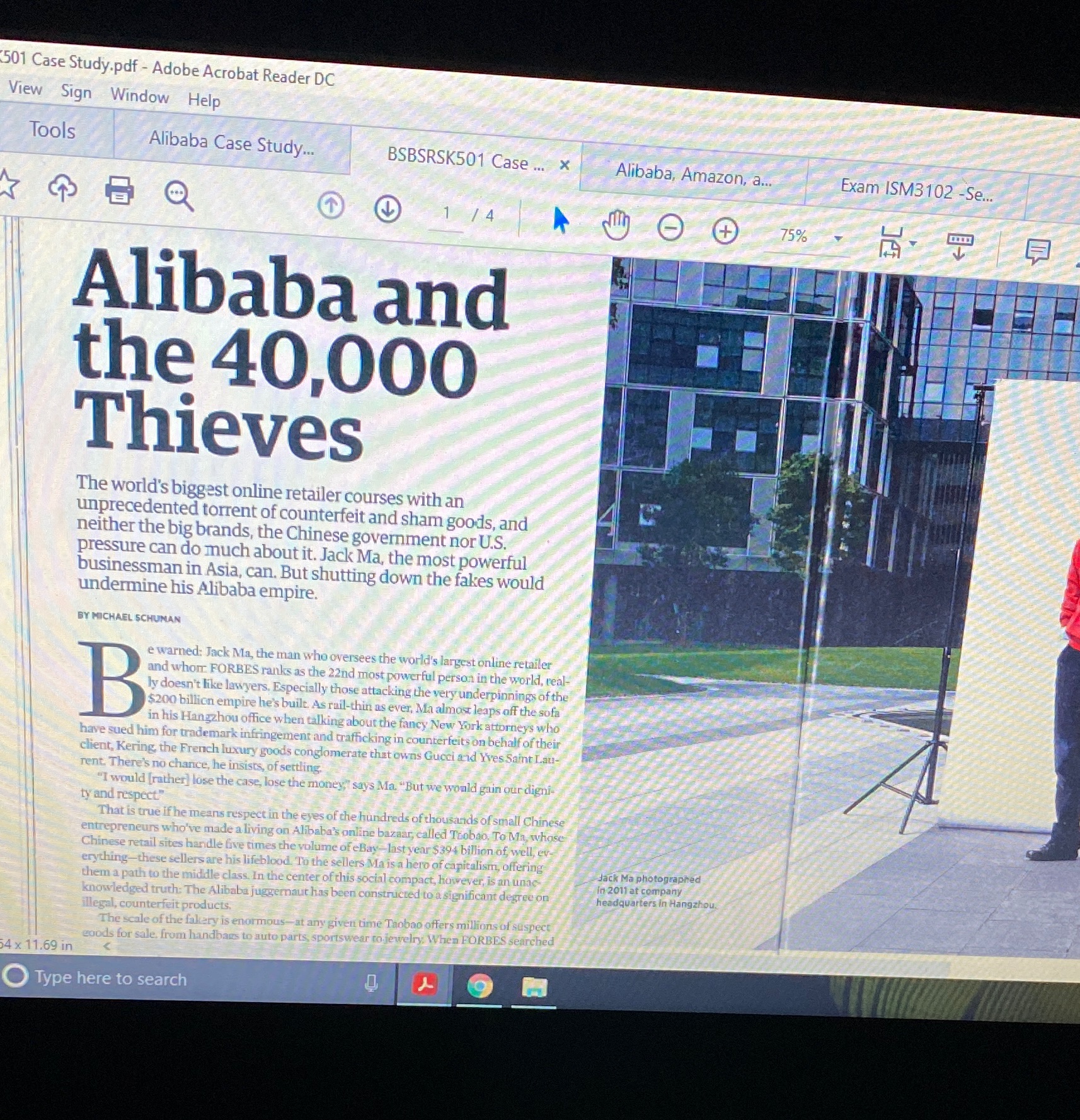Open the Window menu
The height and width of the screenshot is (1120, 1080).
[x=140, y=96]
